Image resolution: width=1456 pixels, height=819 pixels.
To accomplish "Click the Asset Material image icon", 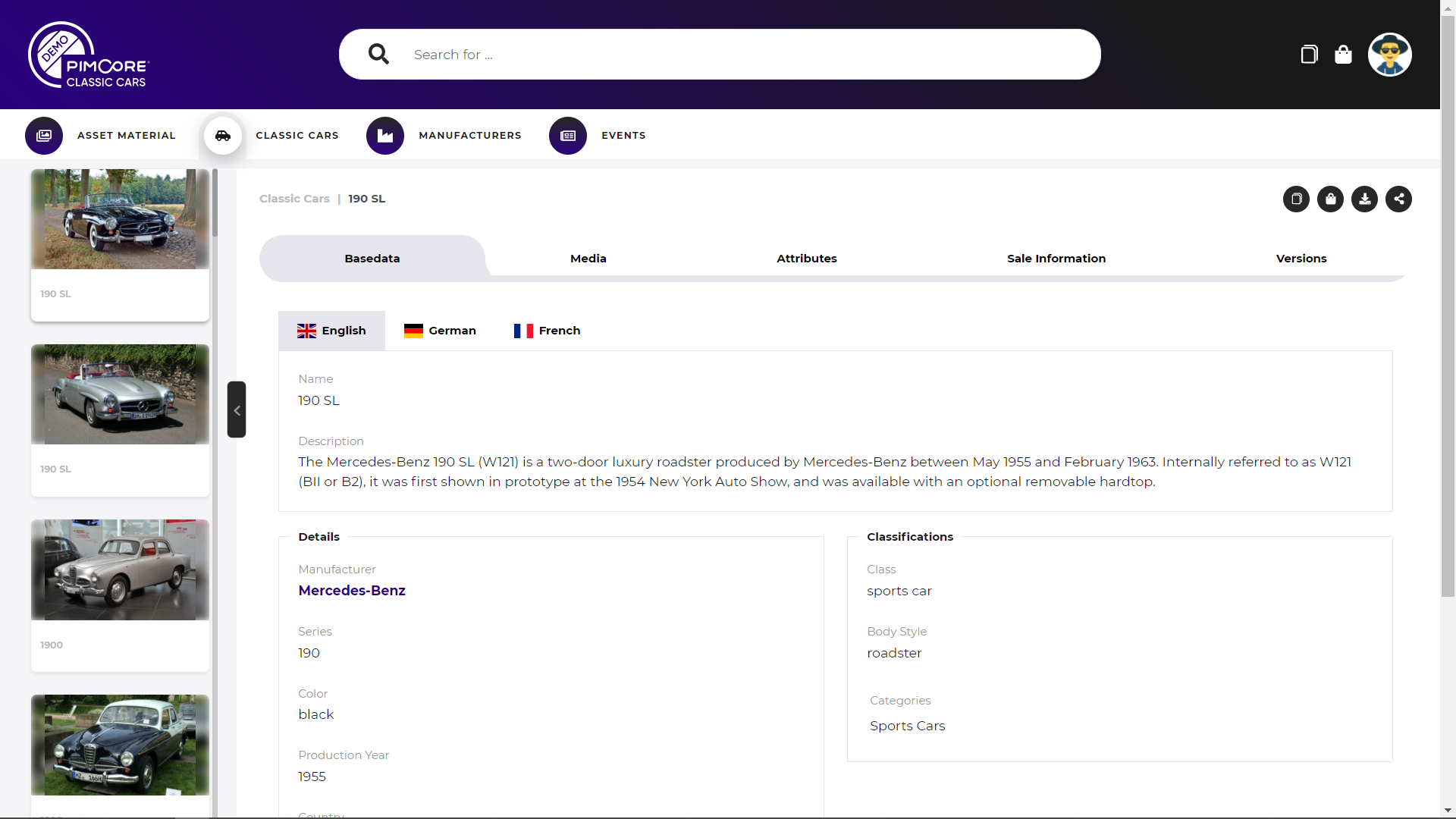I will pos(44,136).
